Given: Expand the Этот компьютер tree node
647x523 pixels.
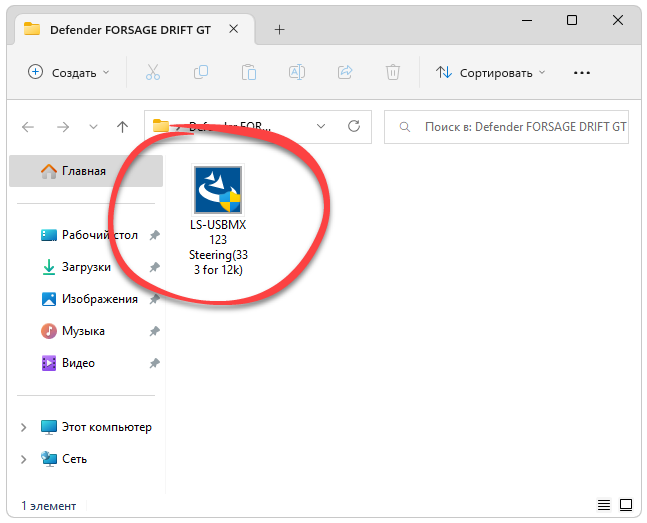Looking at the screenshot, I should [24, 427].
